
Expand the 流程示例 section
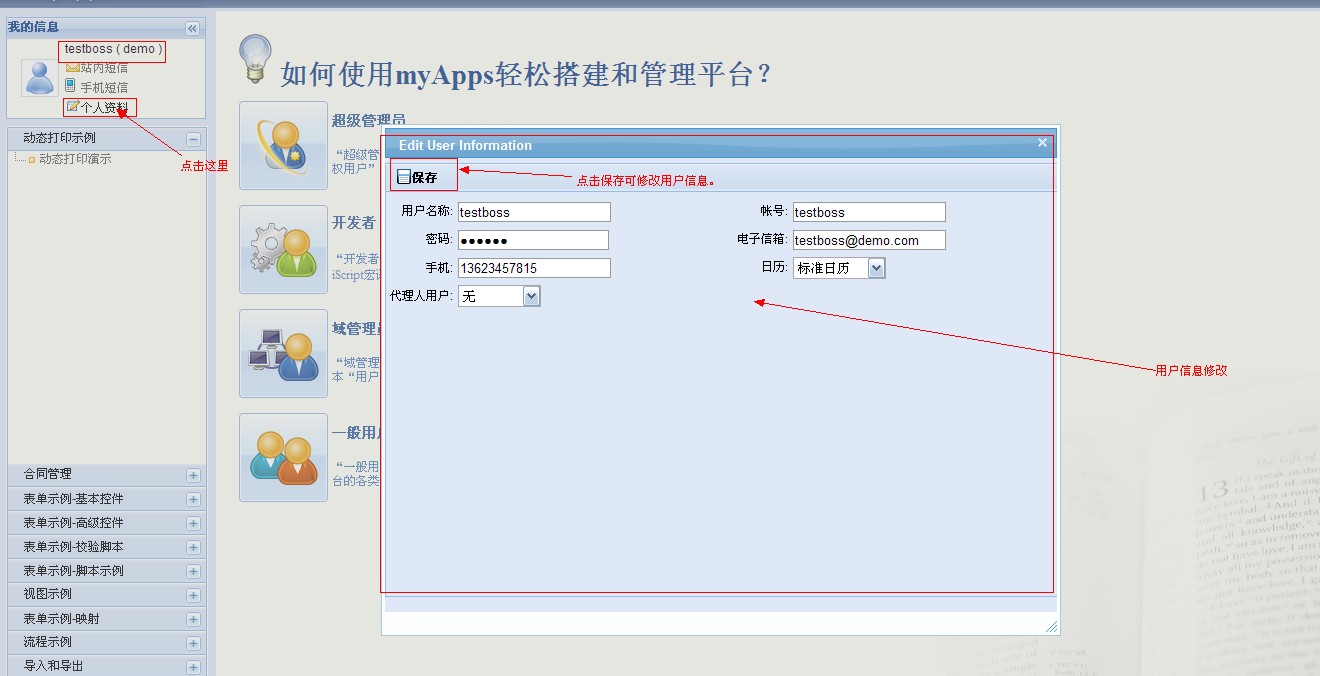pos(193,643)
